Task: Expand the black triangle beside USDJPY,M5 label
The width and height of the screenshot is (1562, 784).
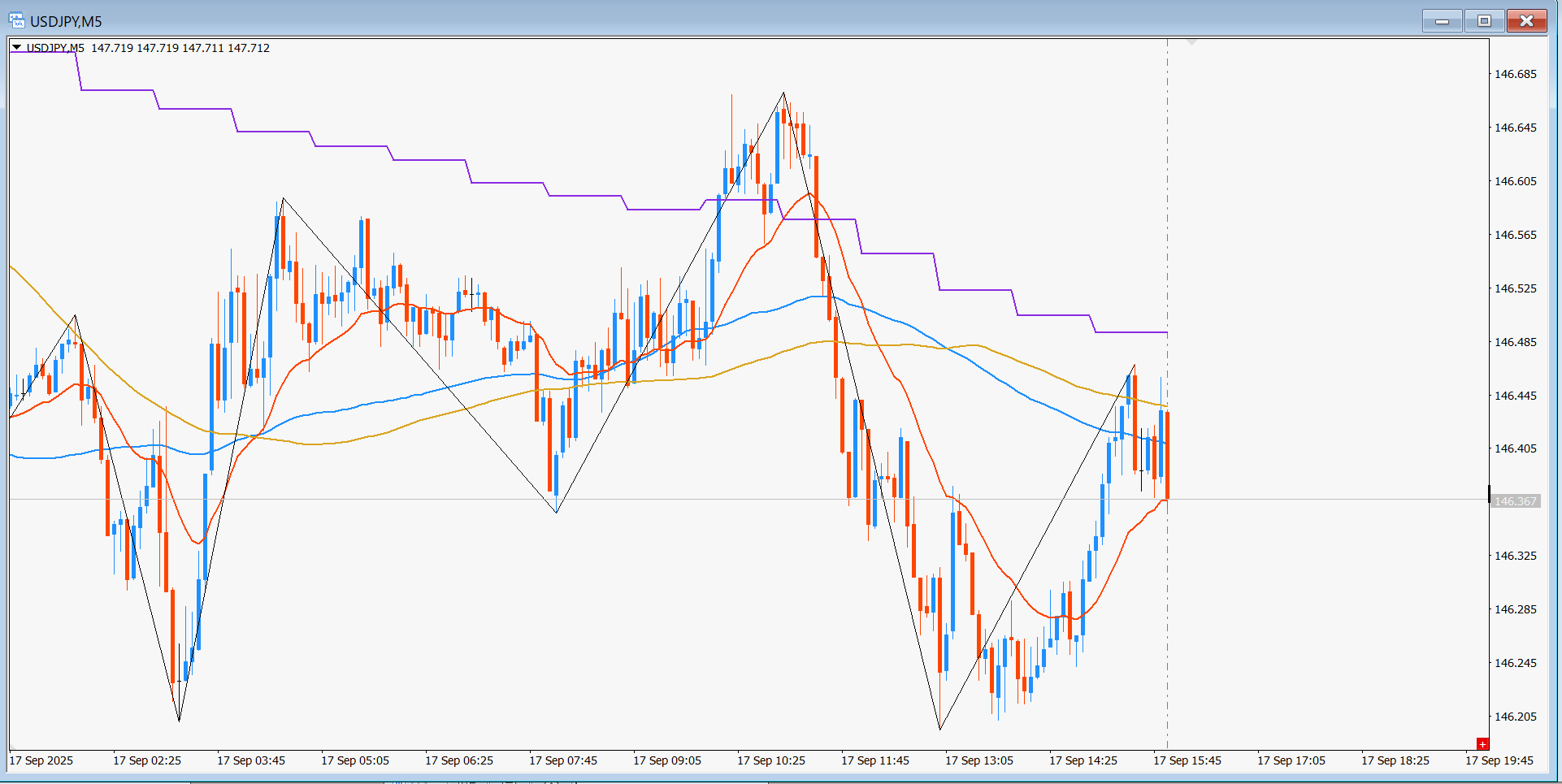Action: pyautogui.click(x=16, y=48)
